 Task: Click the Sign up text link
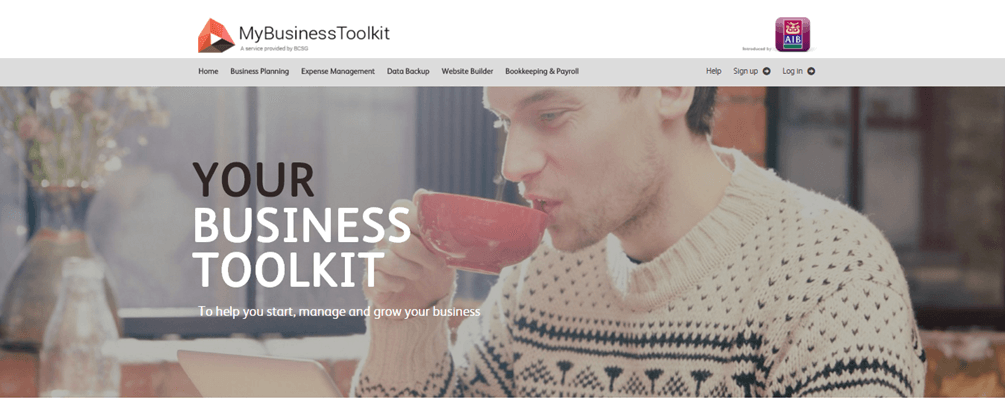(x=745, y=71)
